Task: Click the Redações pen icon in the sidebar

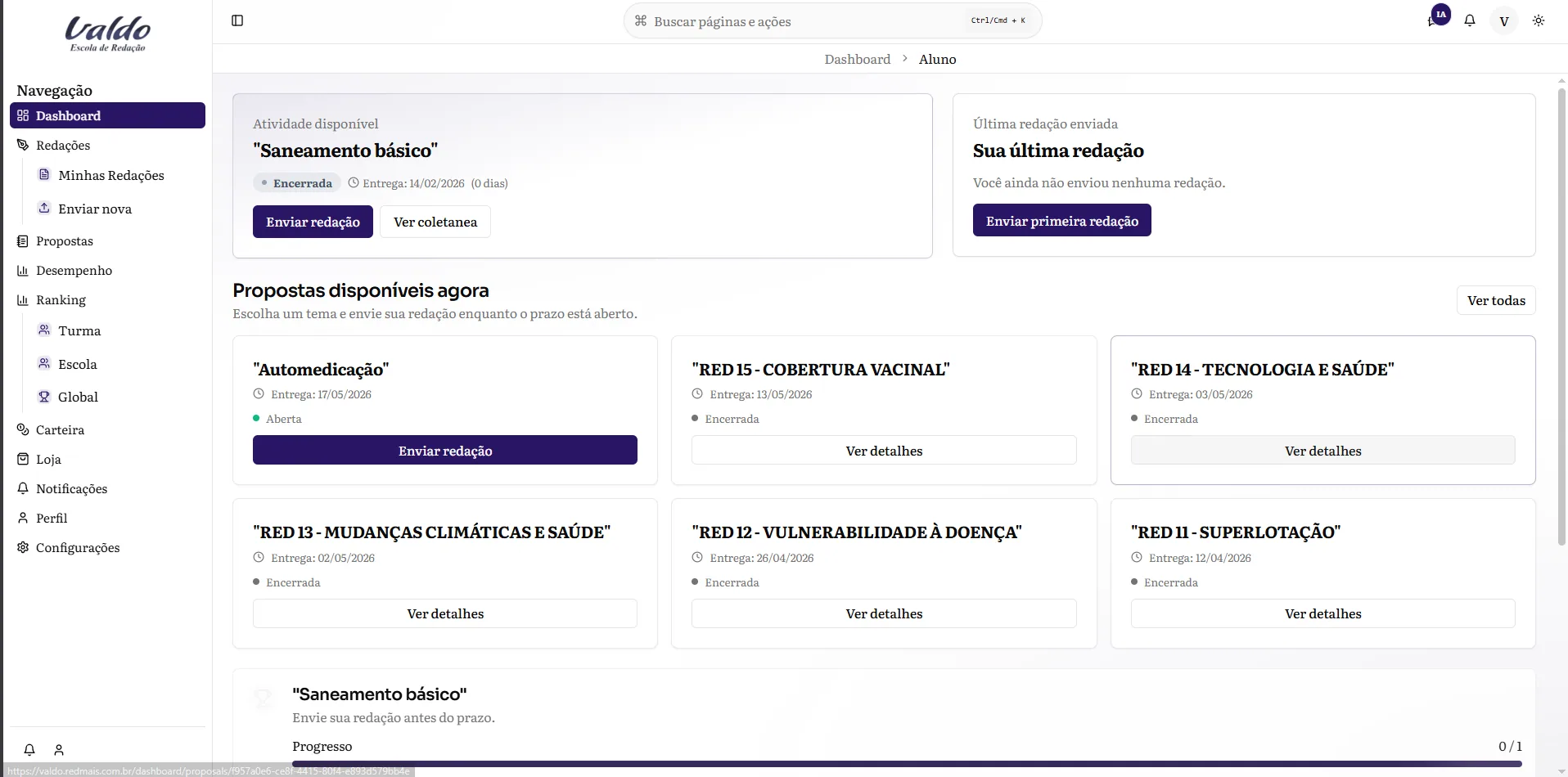Action: (x=23, y=145)
